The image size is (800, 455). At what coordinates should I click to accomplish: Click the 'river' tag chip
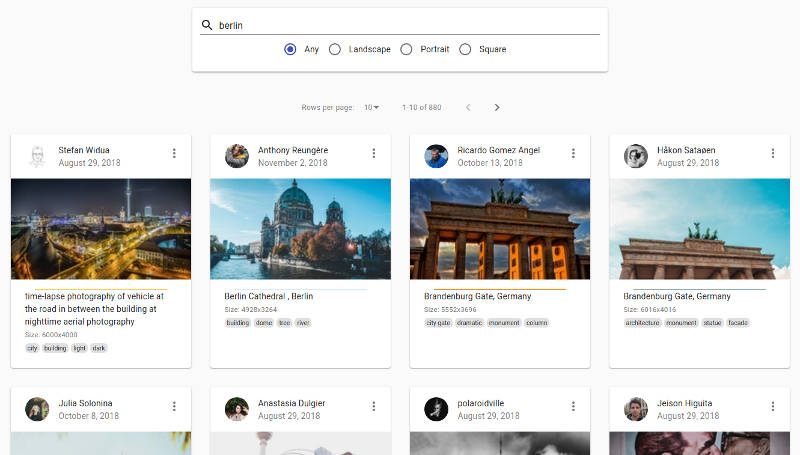[x=303, y=322]
